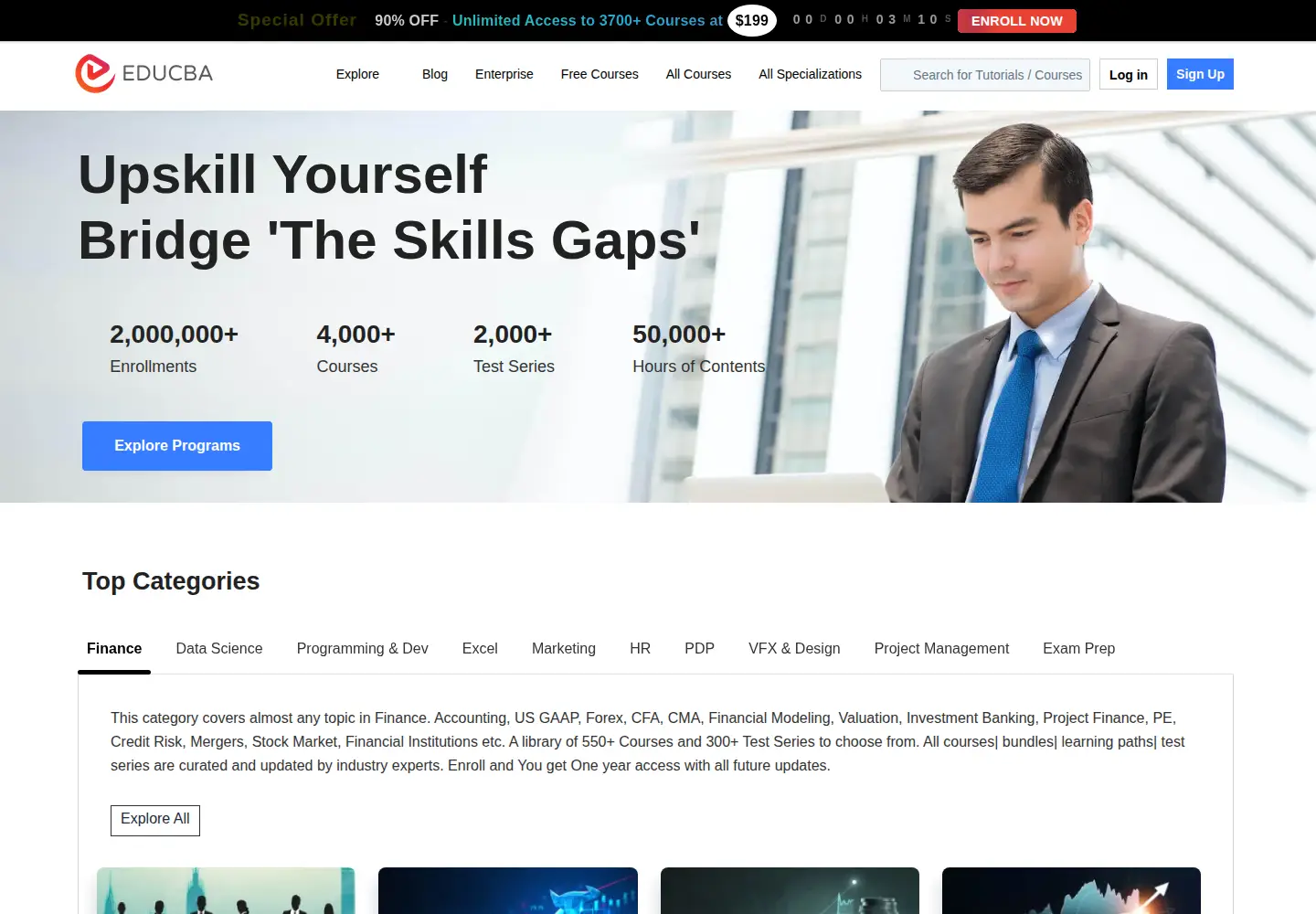Click the $199 price badge
The image size is (1316, 914).
coord(752,20)
